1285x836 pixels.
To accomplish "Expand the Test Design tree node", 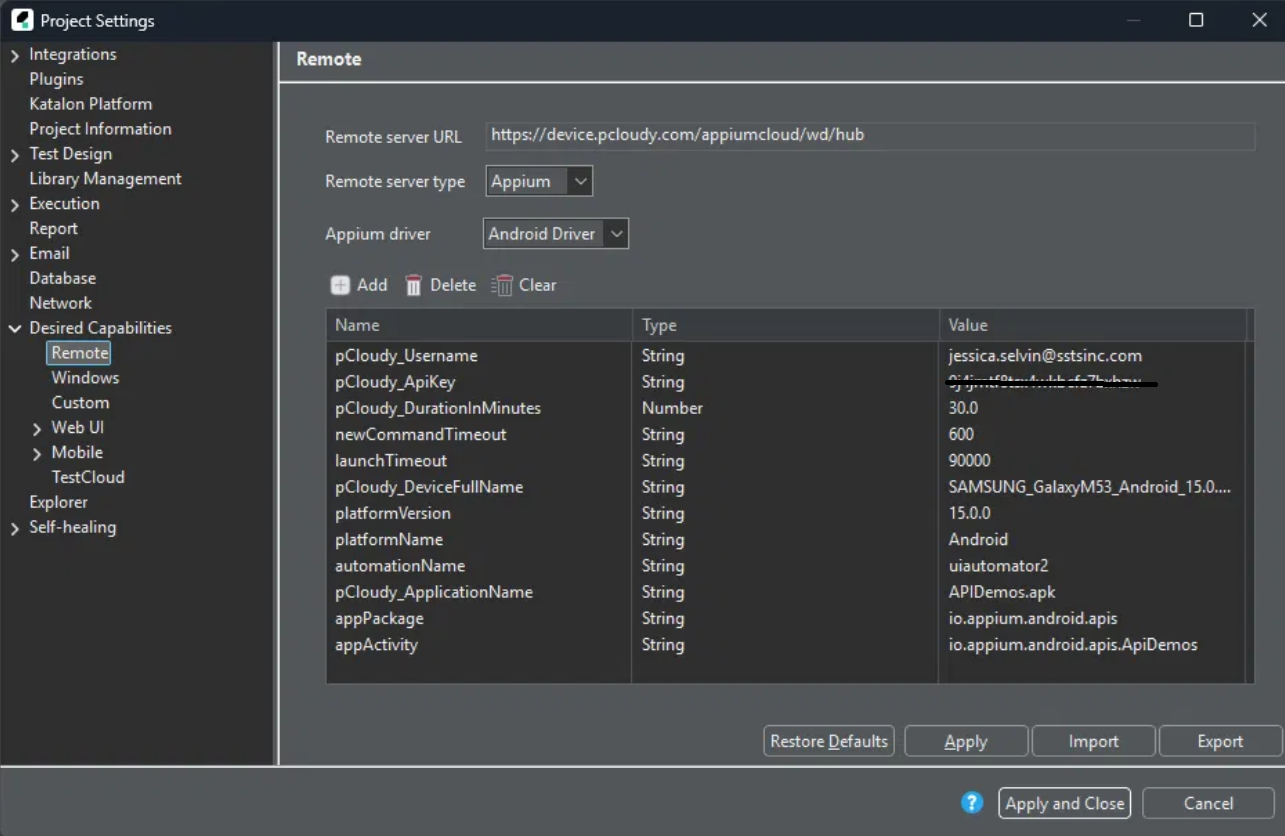I will (x=14, y=154).
